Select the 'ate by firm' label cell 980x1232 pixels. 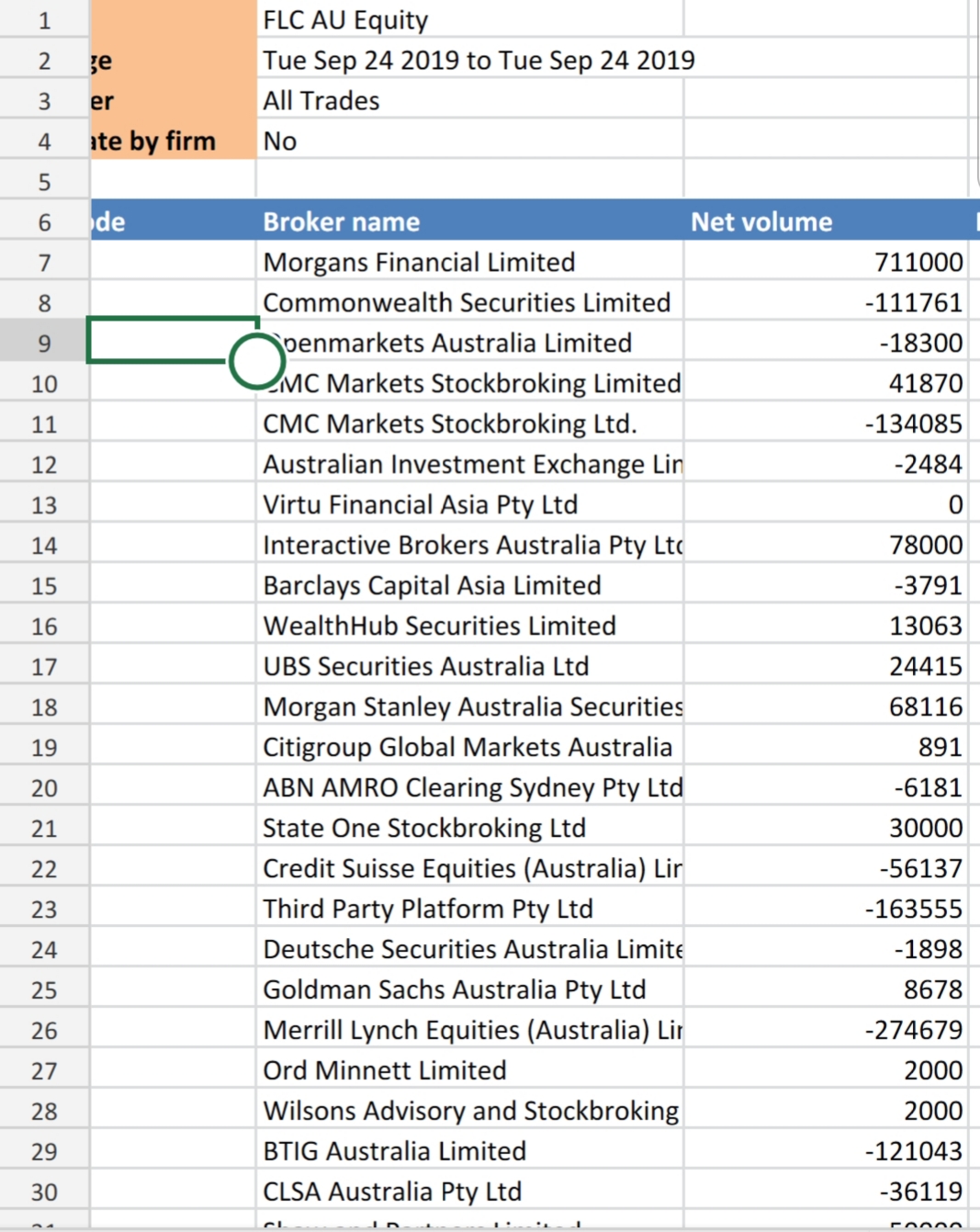(173, 141)
